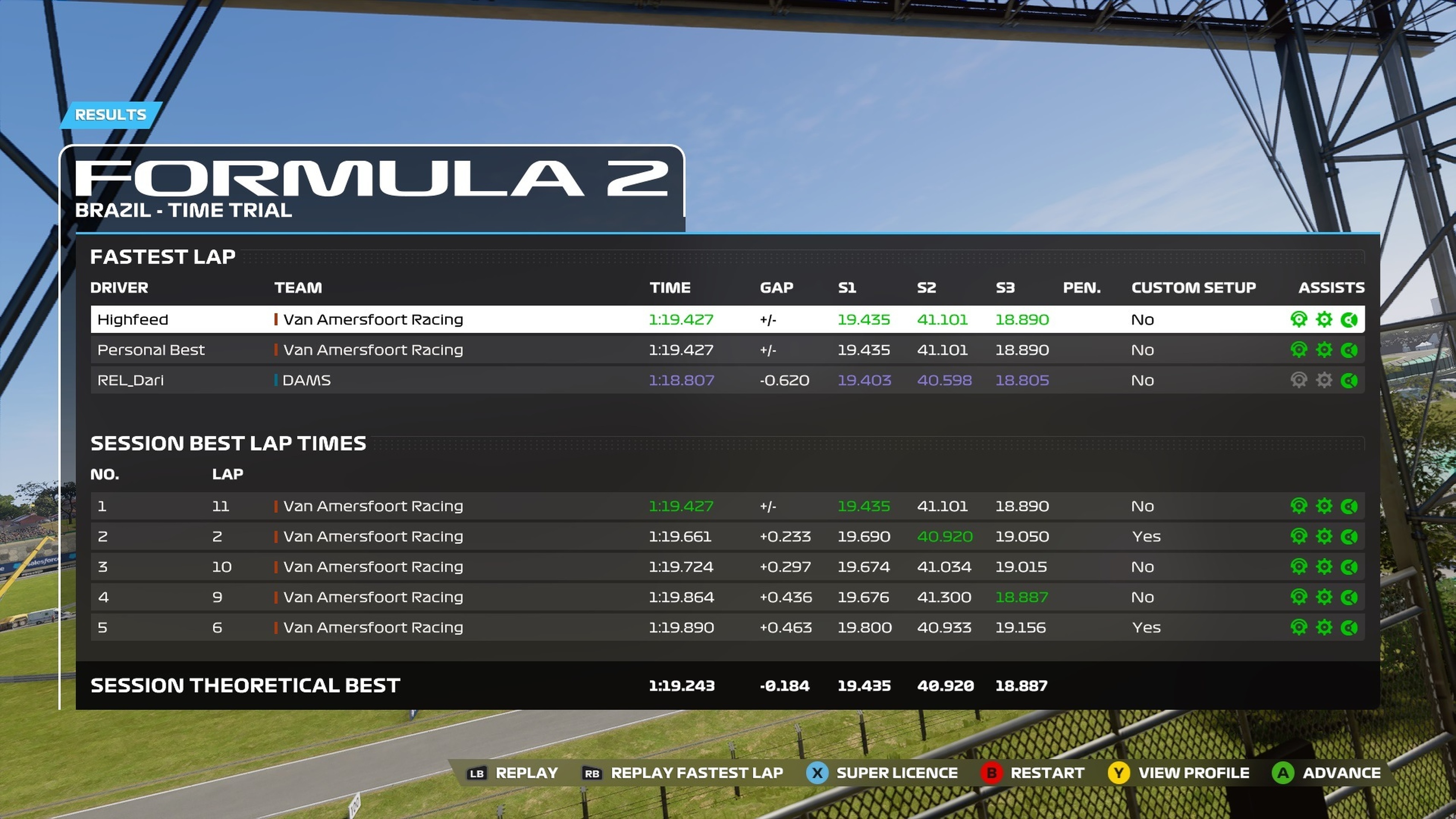Click lap 11 row's plain gear assist icon
The width and height of the screenshot is (1456, 819).
1324,506
